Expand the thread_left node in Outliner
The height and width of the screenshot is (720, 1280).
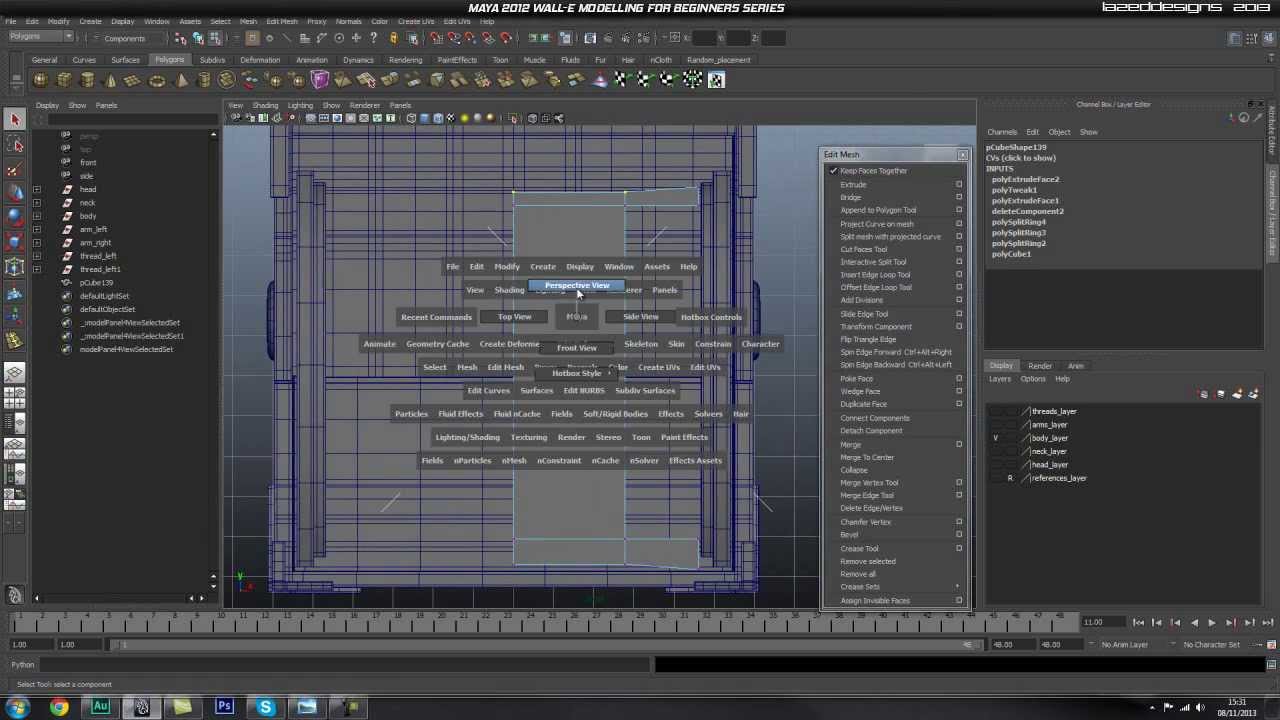(37, 256)
